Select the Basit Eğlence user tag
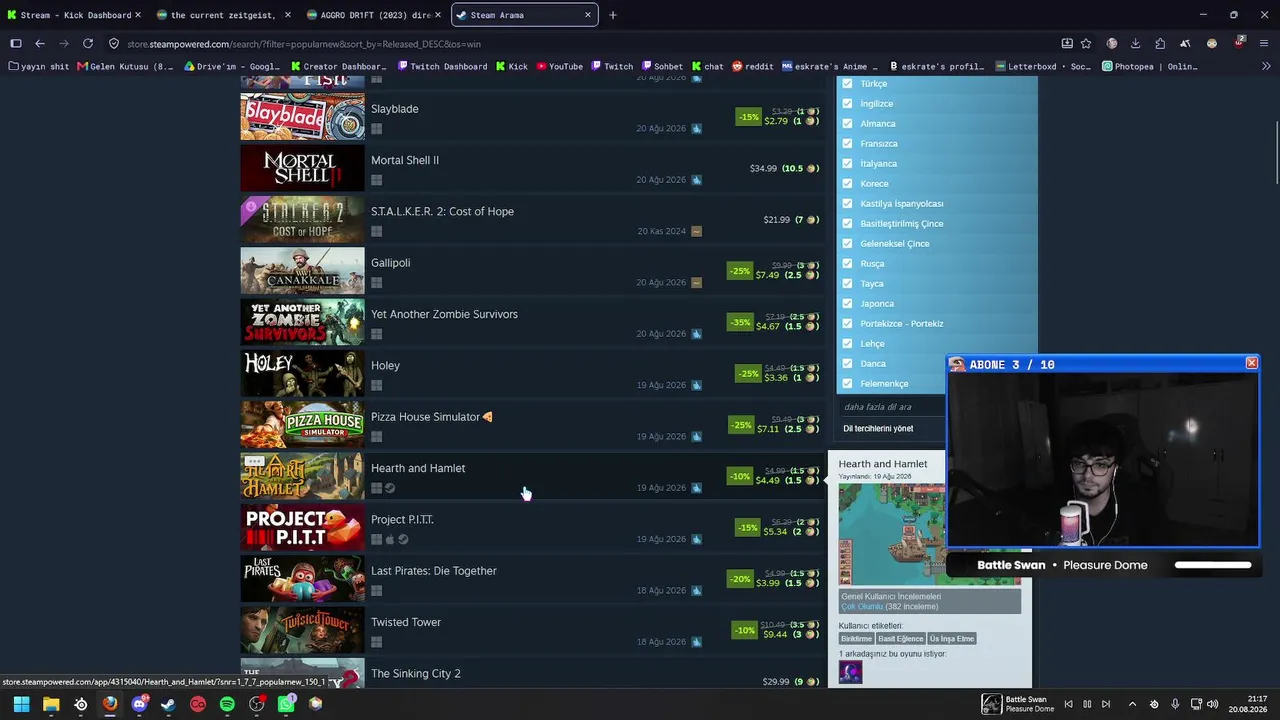This screenshot has width=1280, height=720. tap(901, 639)
